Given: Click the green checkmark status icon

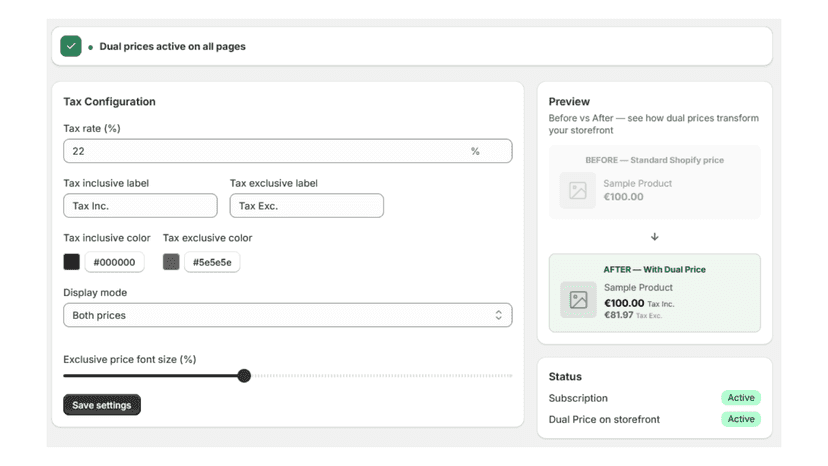Looking at the screenshot, I should [71, 46].
